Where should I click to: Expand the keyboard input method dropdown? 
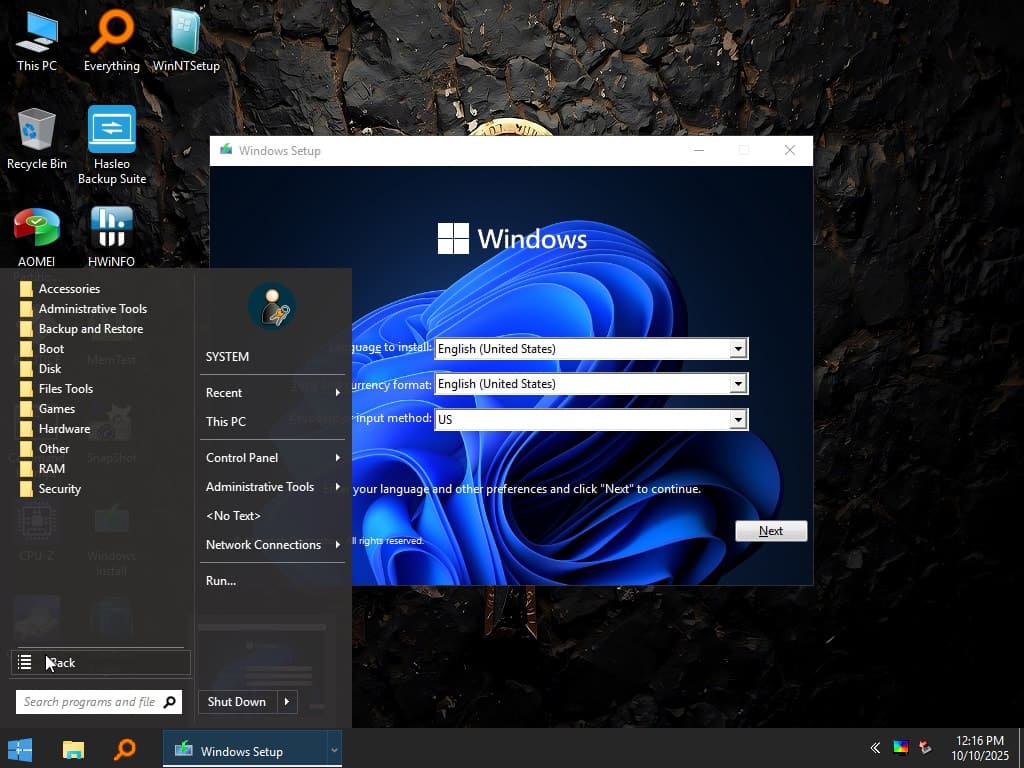737,419
